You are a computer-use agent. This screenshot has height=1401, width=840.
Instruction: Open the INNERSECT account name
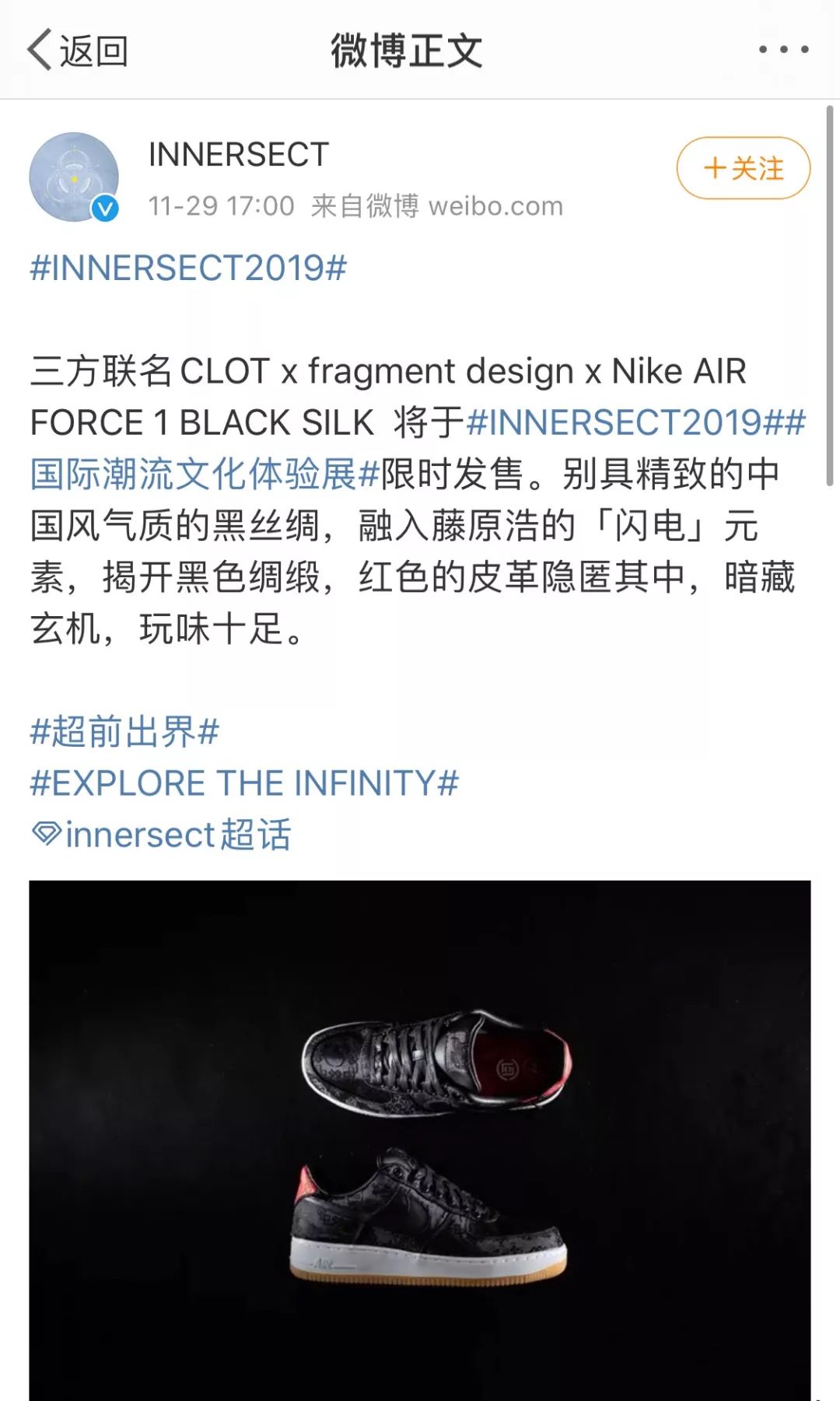(x=239, y=154)
